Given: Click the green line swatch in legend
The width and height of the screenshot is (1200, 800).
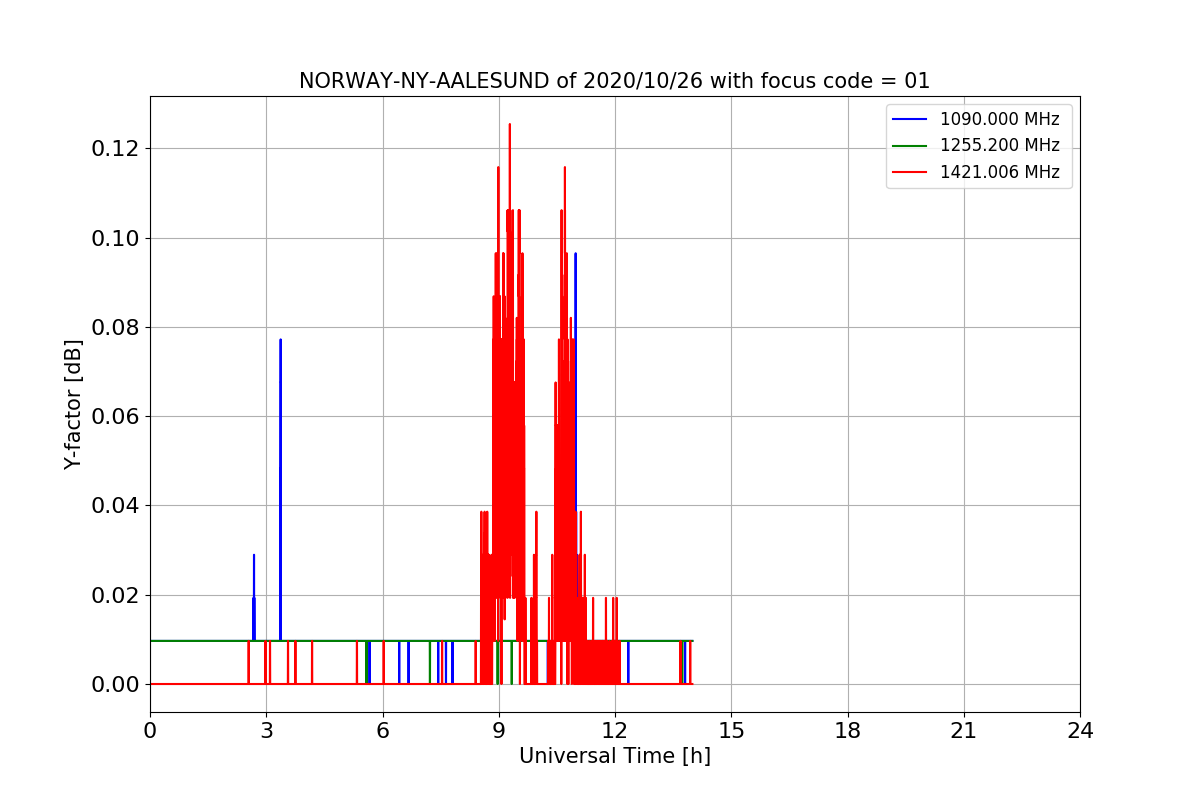Looking at the screenshot, I should click(x=911, y=146).
